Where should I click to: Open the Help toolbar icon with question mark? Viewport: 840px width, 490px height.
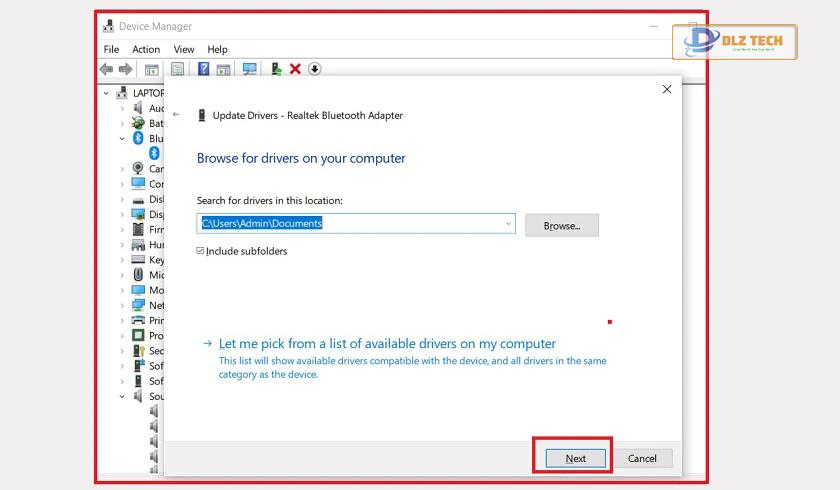pos(204,69)
